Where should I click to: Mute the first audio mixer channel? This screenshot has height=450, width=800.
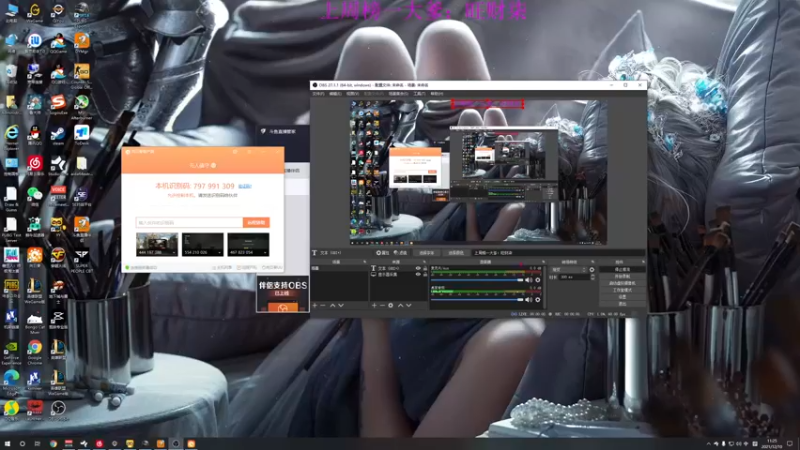point(529,280)
